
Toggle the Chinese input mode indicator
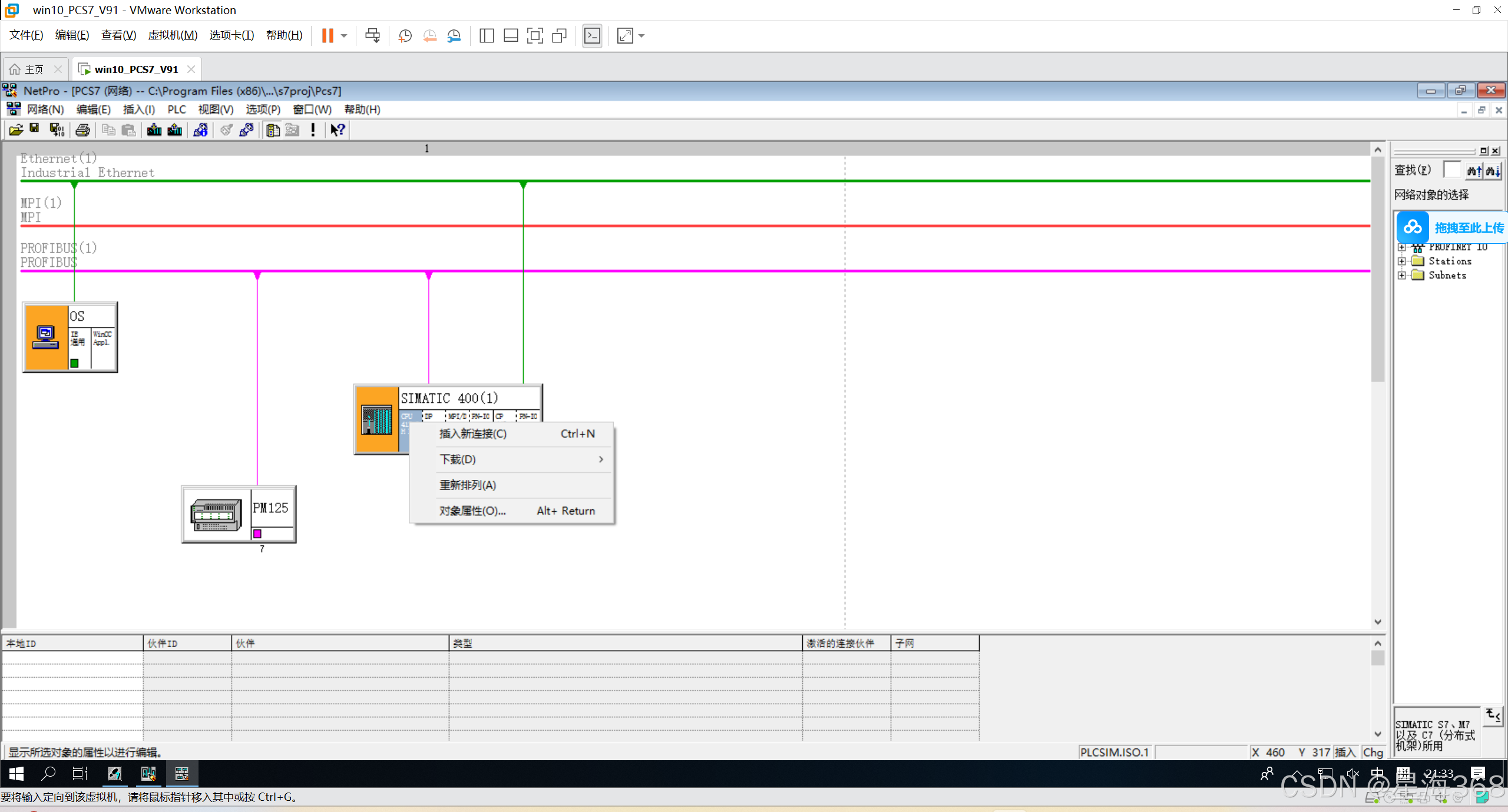[x=1377, y=773]
